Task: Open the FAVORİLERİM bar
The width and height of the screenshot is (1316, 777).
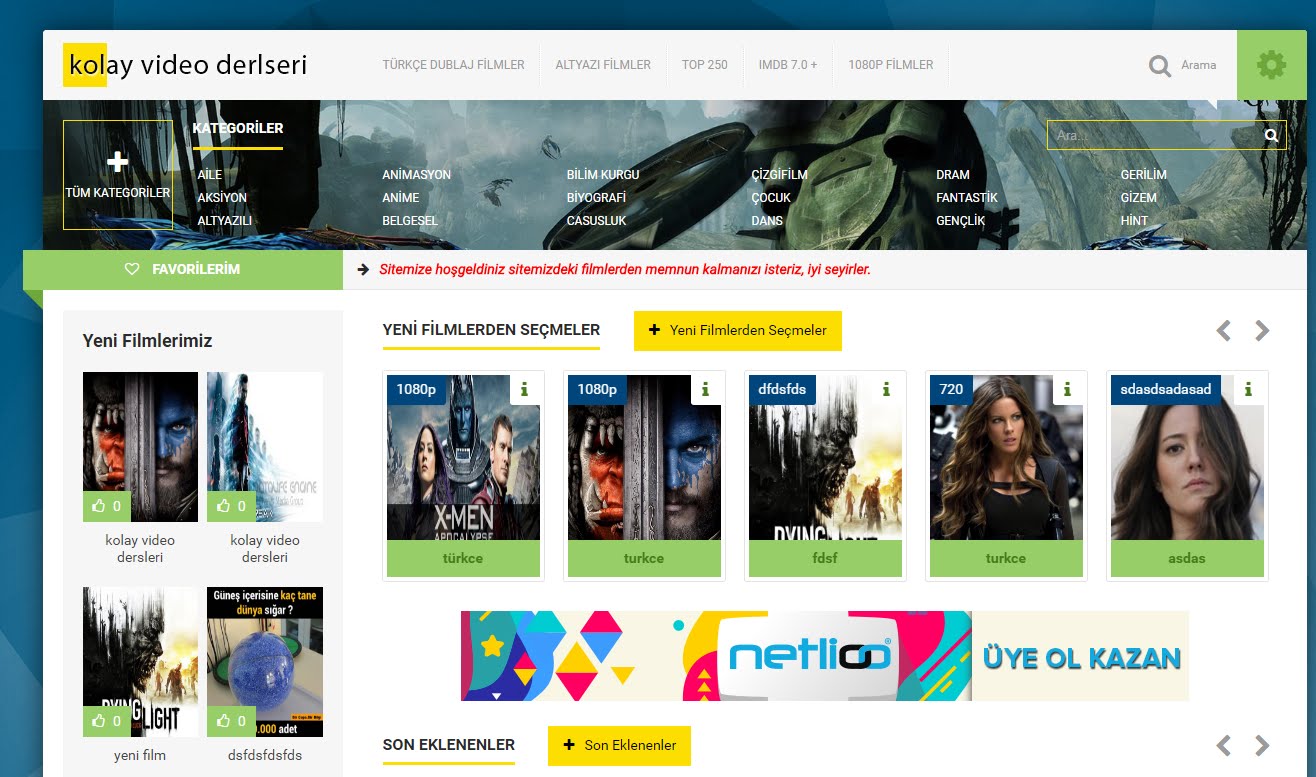Action: point(183,269)
